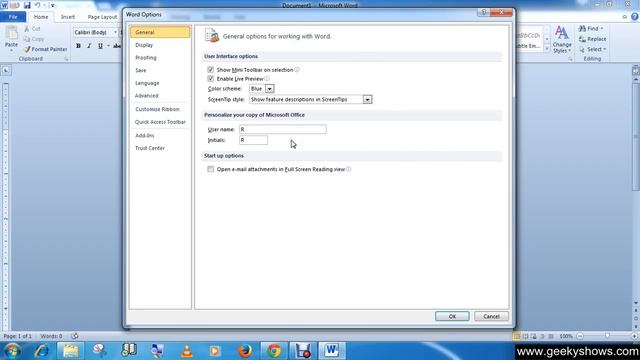Viewport: 640px width, 360px height.
Task: Click the Format Painter brush icon
Action: click(x=27, y=49)
